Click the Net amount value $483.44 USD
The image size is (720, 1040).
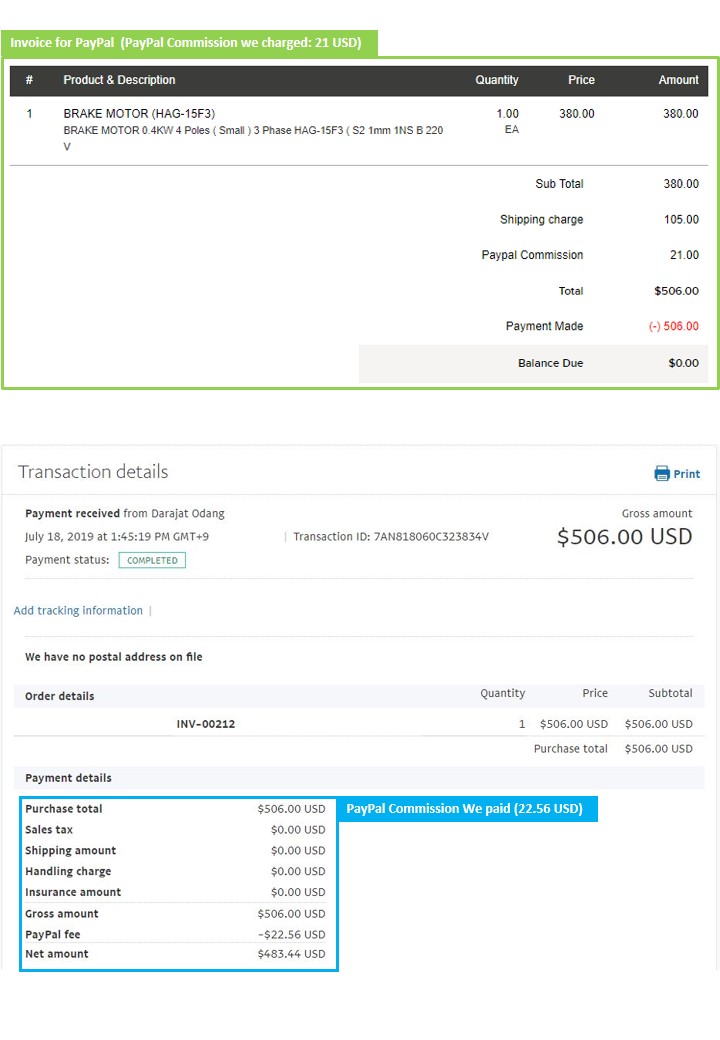coord(291,954)
